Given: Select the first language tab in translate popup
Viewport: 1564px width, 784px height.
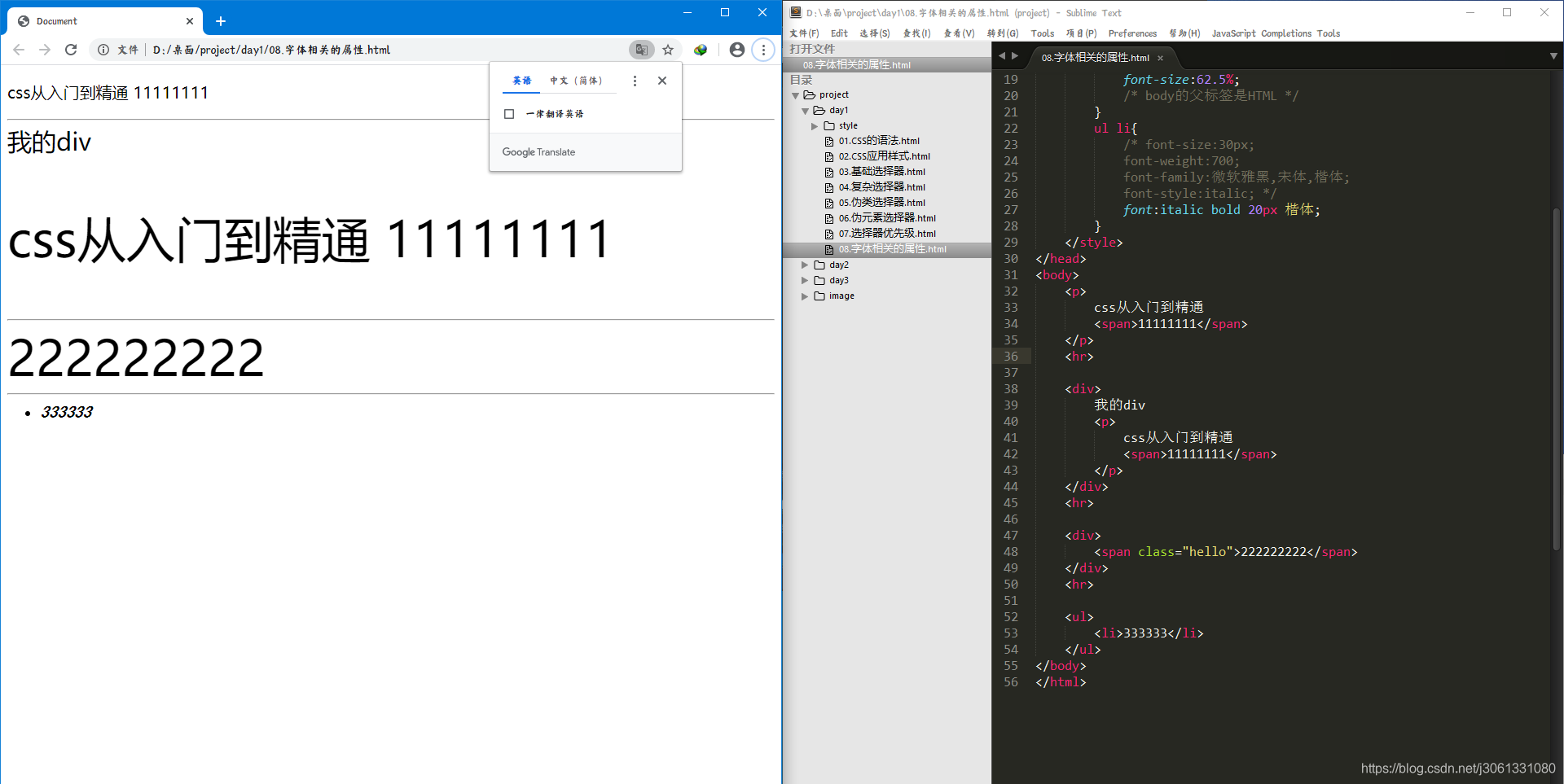Looking at the screenshot, I should coord(521,81).
